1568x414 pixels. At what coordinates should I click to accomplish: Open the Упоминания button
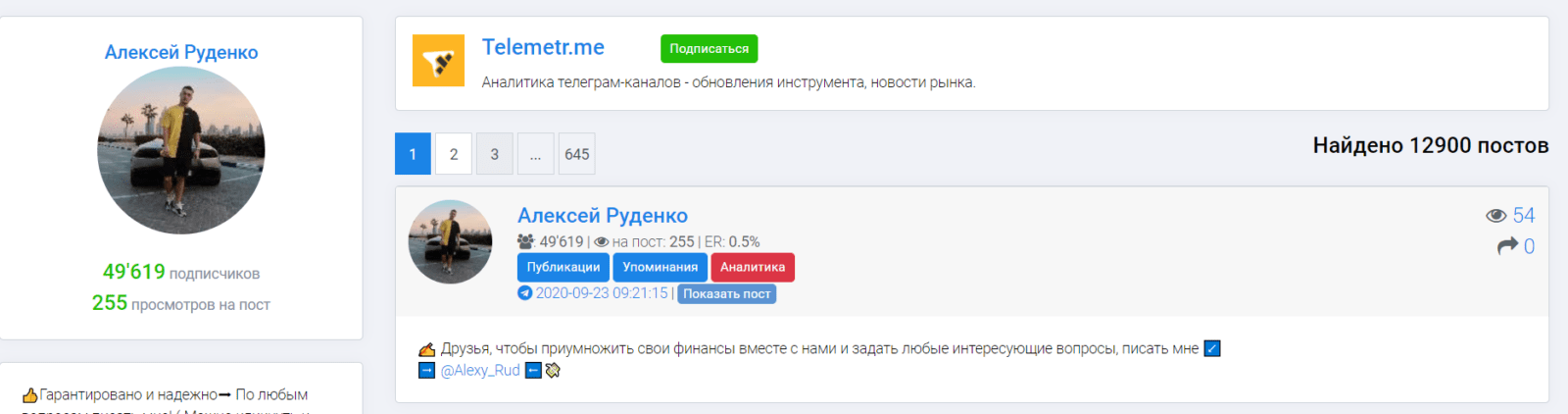(661, 267)
